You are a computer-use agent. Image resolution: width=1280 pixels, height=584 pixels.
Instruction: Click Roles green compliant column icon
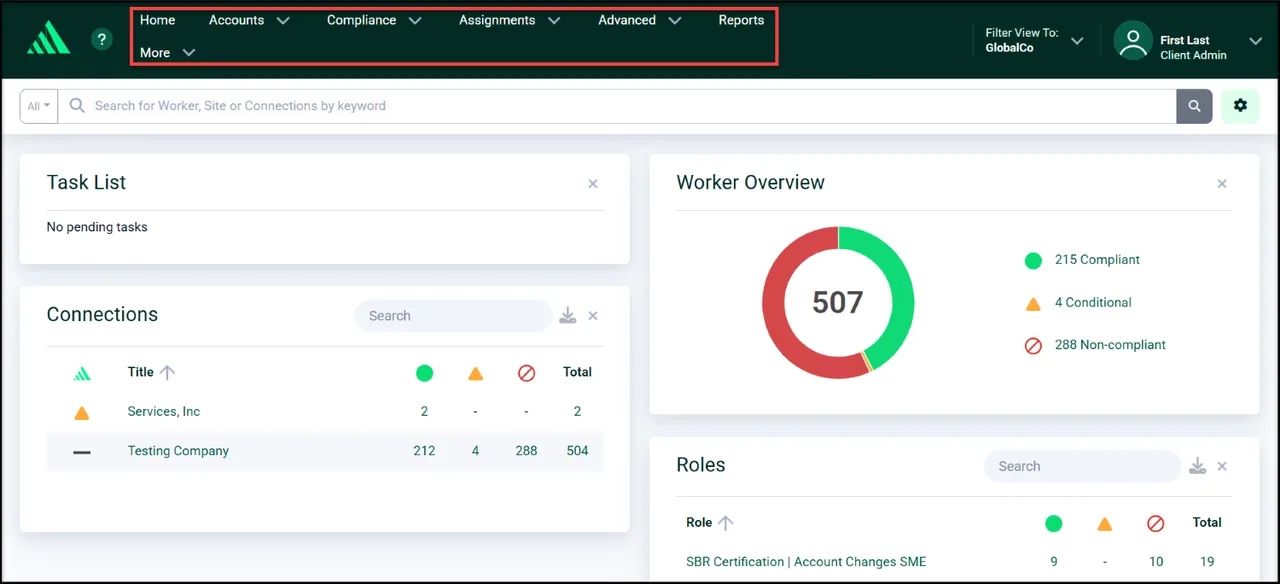(x=1053, y=523)
